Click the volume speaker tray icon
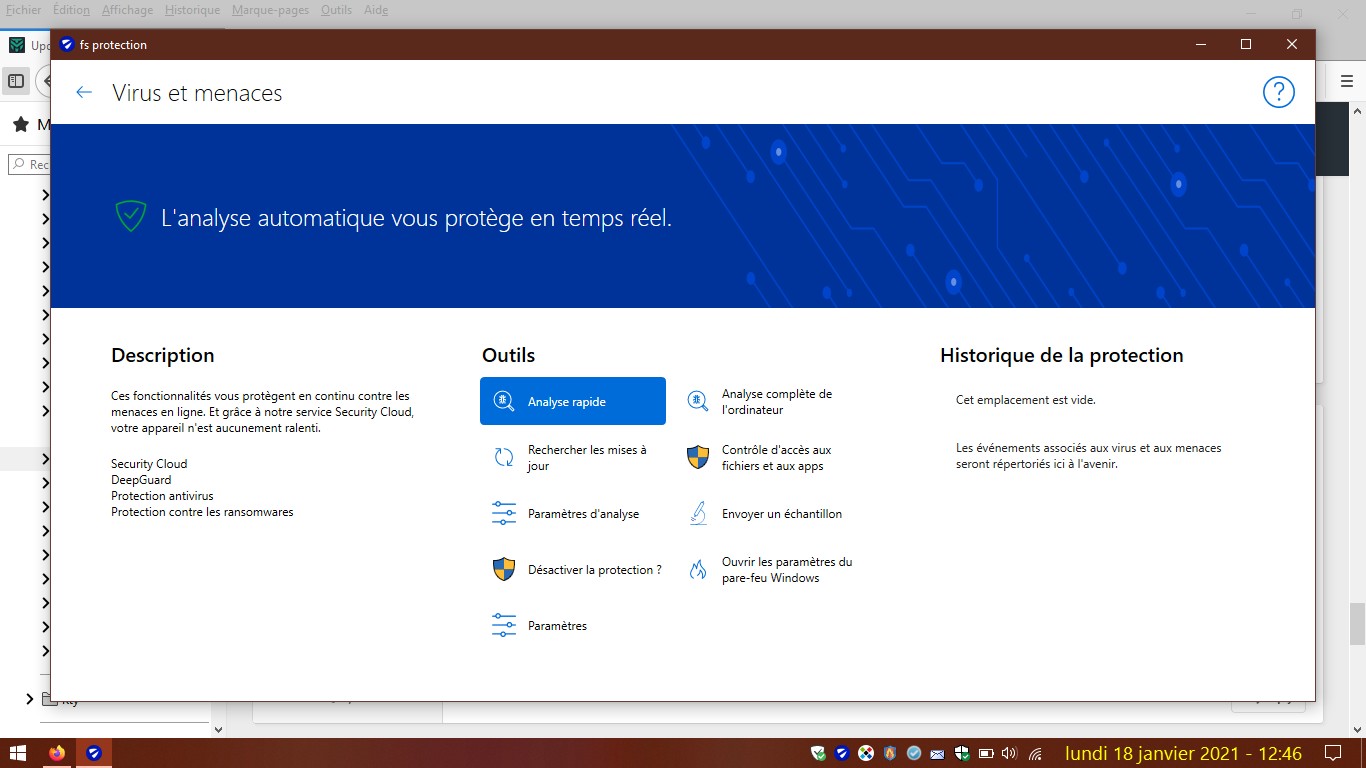Screen dimensions: 1366x768 [x=1009, y=753]
